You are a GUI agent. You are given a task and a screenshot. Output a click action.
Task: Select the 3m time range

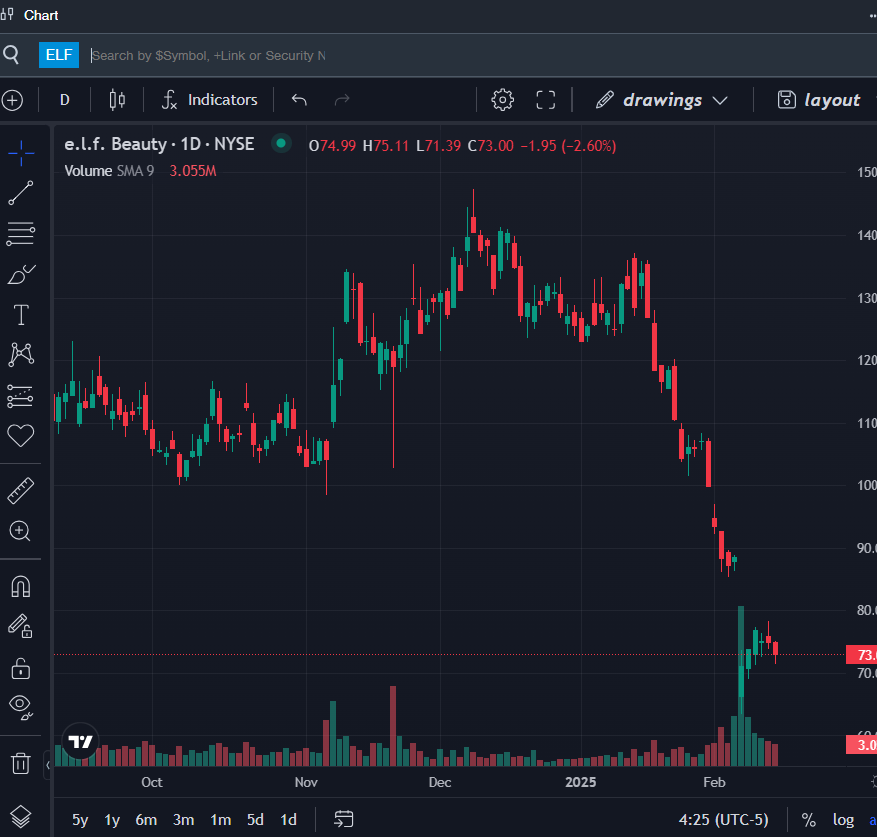pos(183,820)
